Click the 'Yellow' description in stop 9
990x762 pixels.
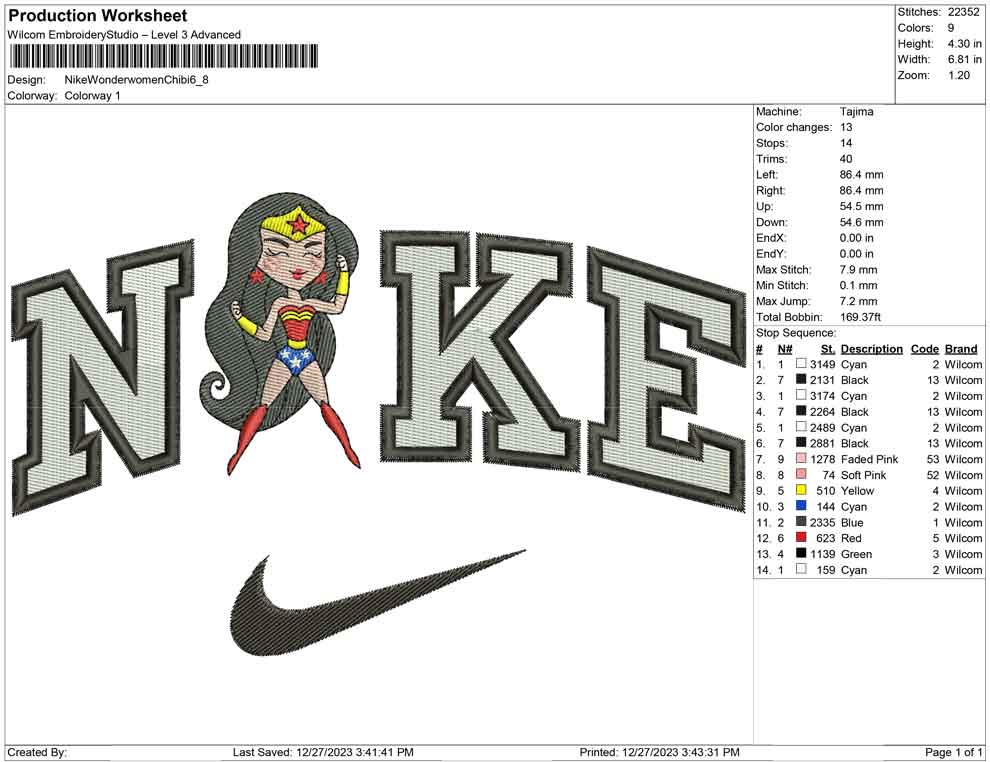pos(857,491)
